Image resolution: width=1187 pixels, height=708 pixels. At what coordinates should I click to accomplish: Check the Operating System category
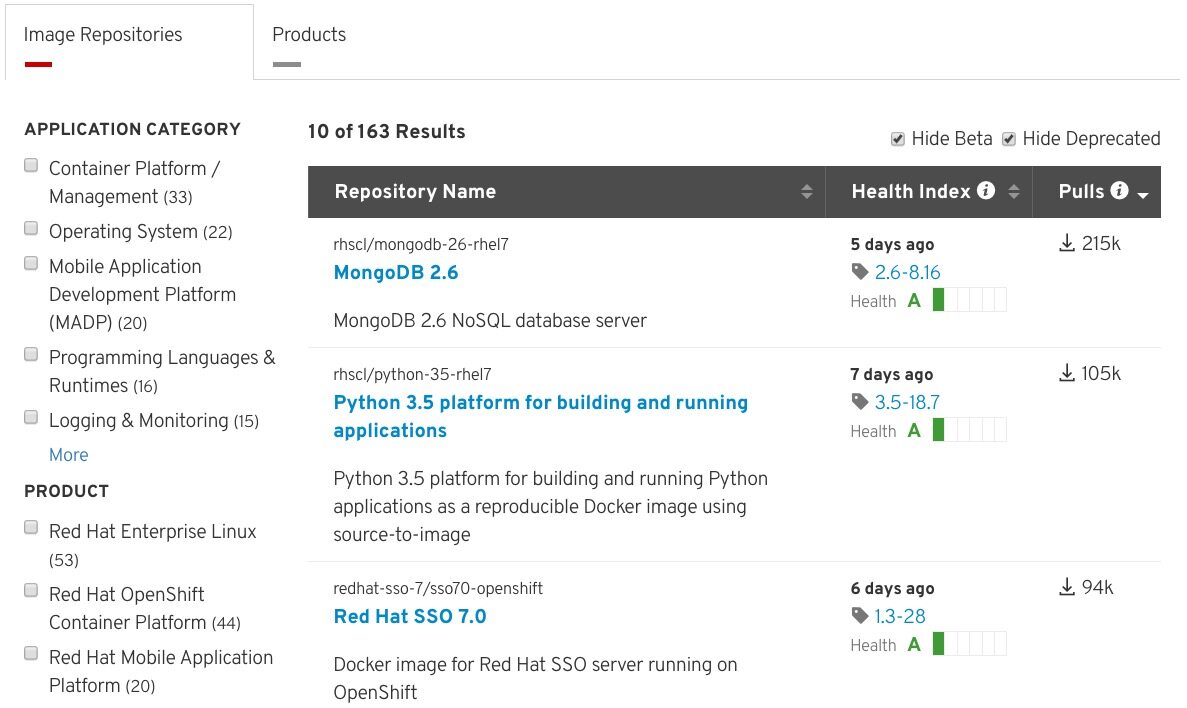tap(31, 228)
